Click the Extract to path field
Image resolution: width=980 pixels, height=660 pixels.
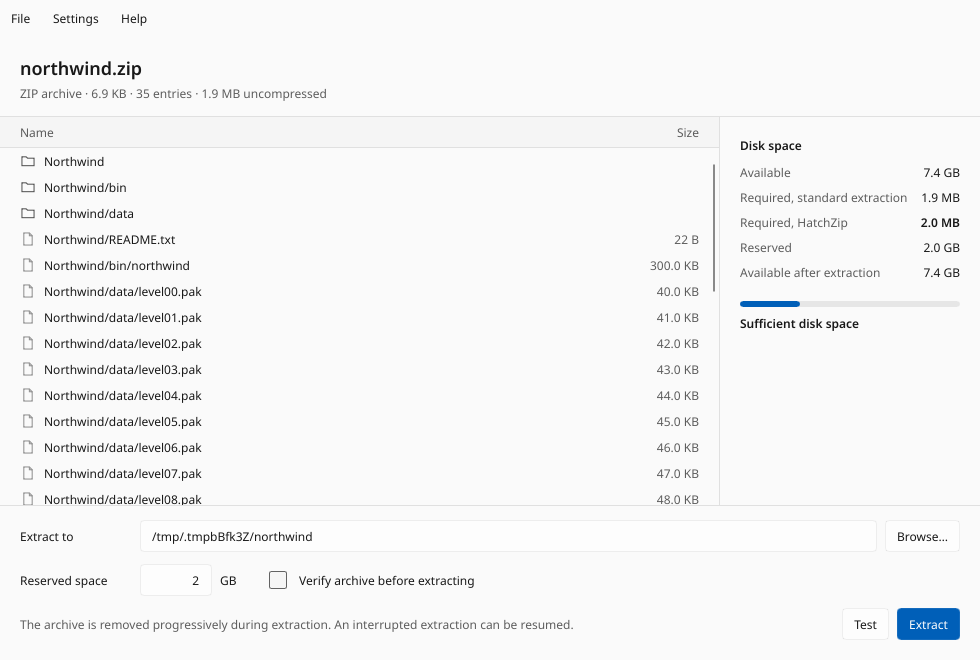point(508,536)
